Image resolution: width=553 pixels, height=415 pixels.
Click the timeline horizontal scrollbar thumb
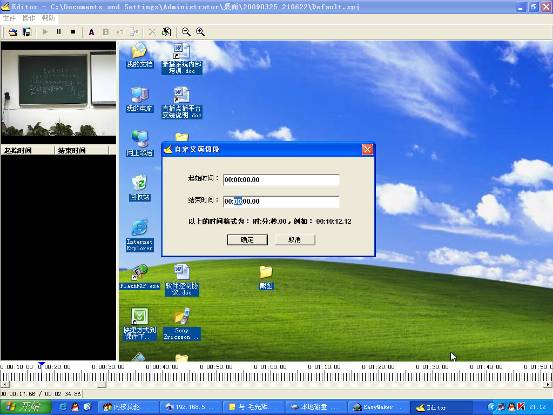tap(102, 384)
